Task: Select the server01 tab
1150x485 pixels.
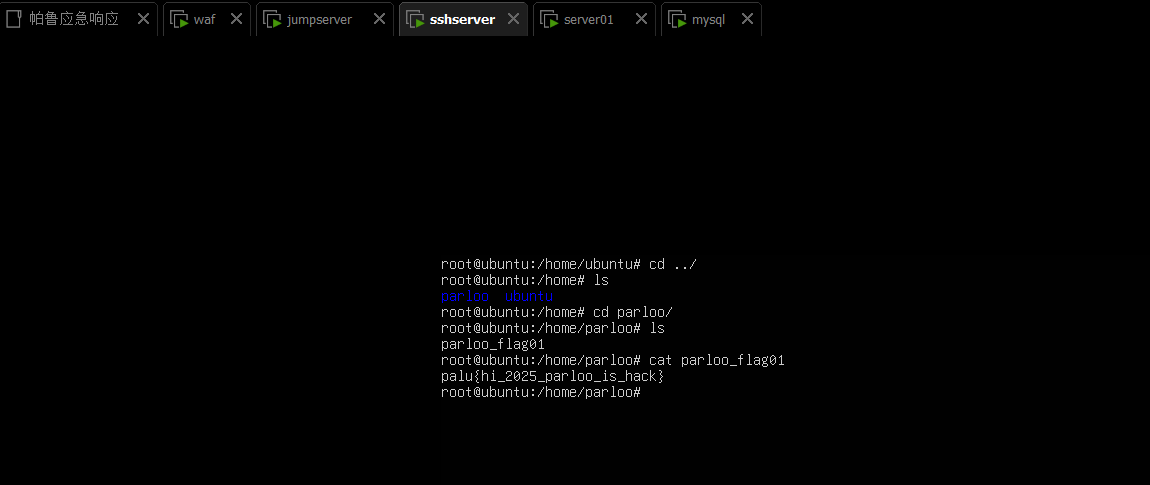Action: [x=589, y=19]
